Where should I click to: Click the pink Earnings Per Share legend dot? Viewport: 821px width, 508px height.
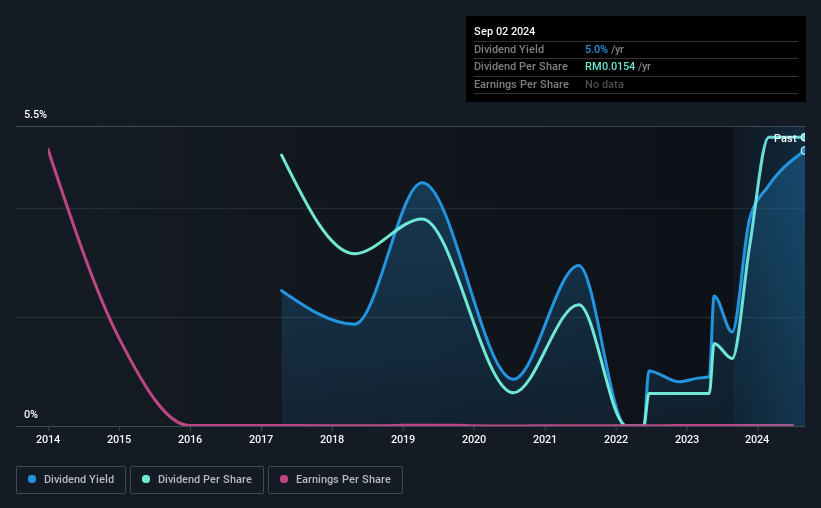click(x=284, y=479)
